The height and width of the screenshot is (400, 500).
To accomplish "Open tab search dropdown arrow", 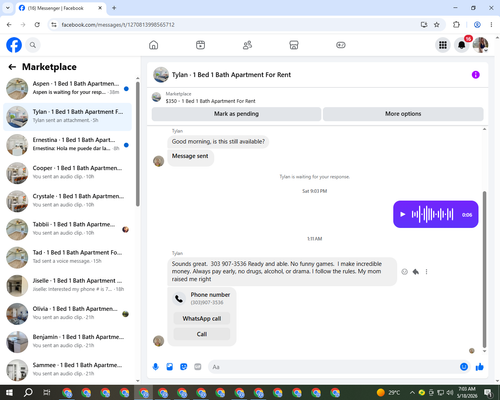I will click(x=8, y=8).
